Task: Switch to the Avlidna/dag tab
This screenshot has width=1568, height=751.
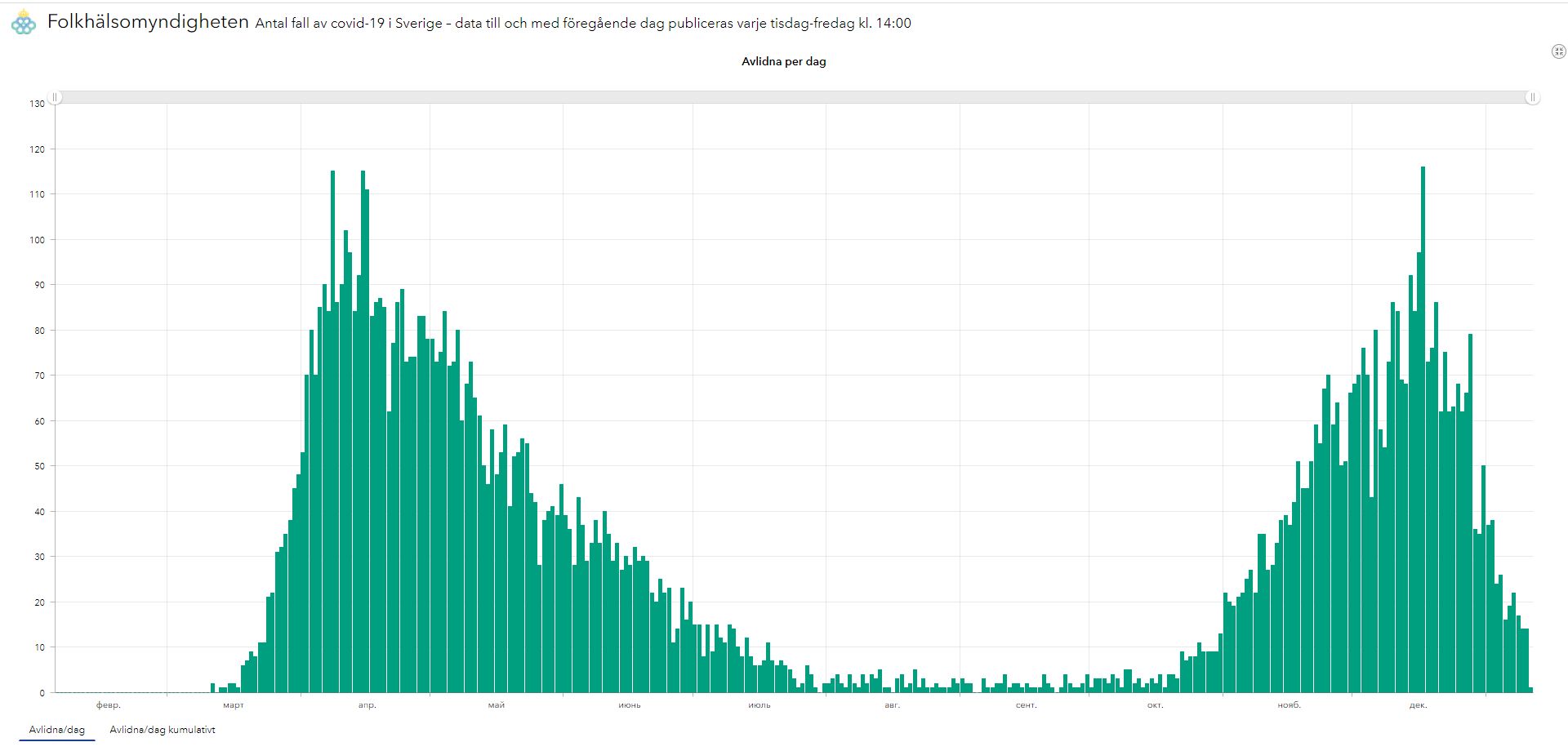Action: pyautogui.click(x=57, y=730)
